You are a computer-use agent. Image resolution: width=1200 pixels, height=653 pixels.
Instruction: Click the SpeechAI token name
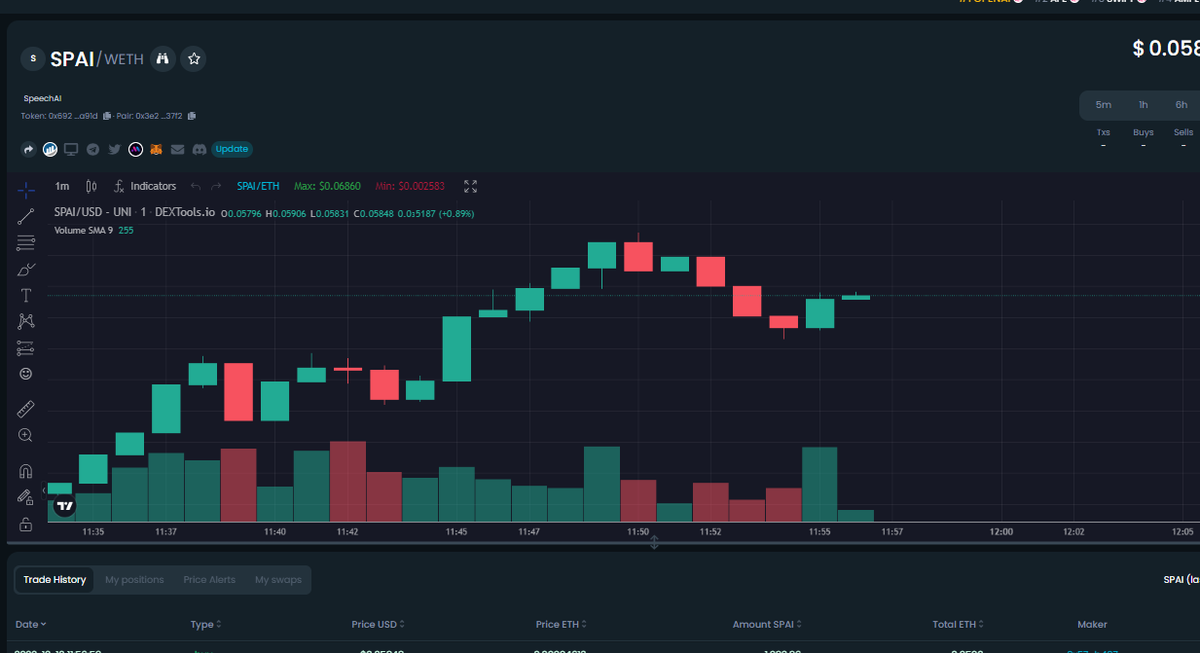tap(42, 99)
